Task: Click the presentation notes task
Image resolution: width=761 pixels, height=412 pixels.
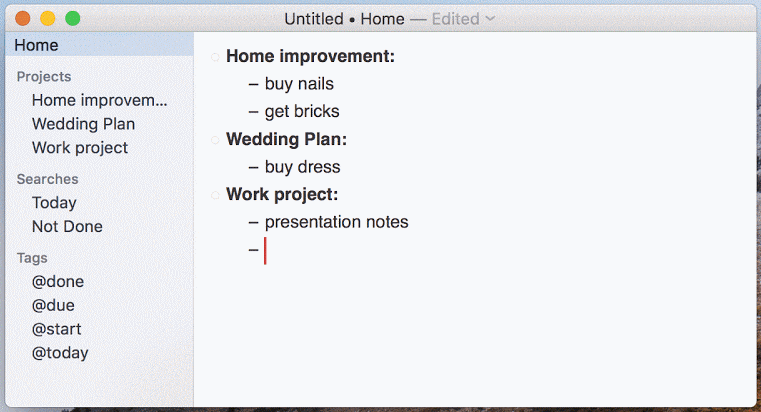Action: click(336, 222)
